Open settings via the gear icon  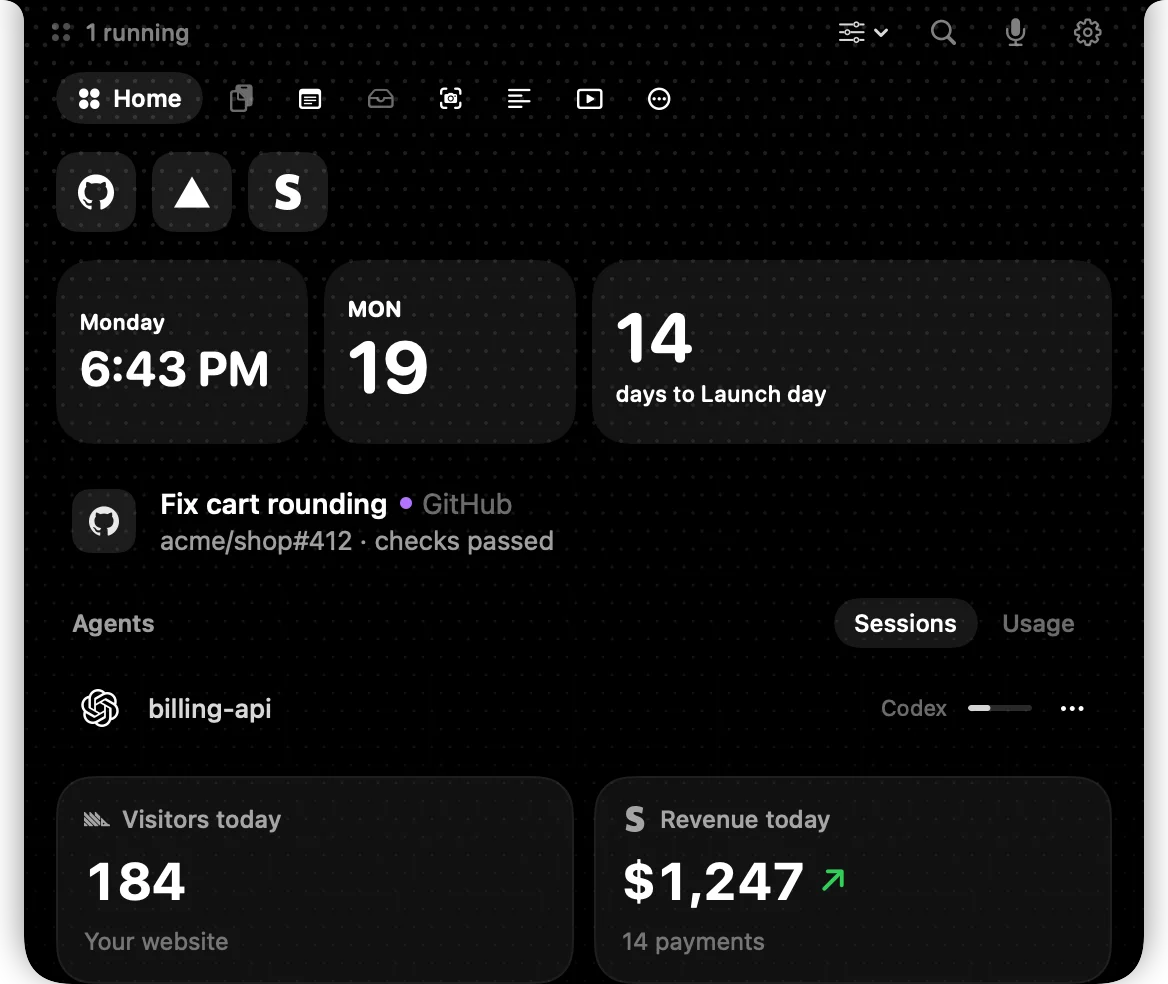click(x=1088, y=32)
